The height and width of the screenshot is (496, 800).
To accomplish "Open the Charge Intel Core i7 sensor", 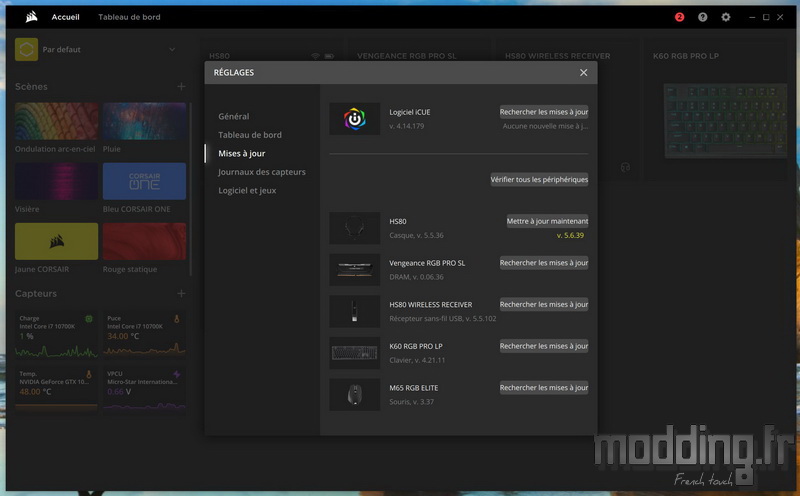I will coord(56,335).
